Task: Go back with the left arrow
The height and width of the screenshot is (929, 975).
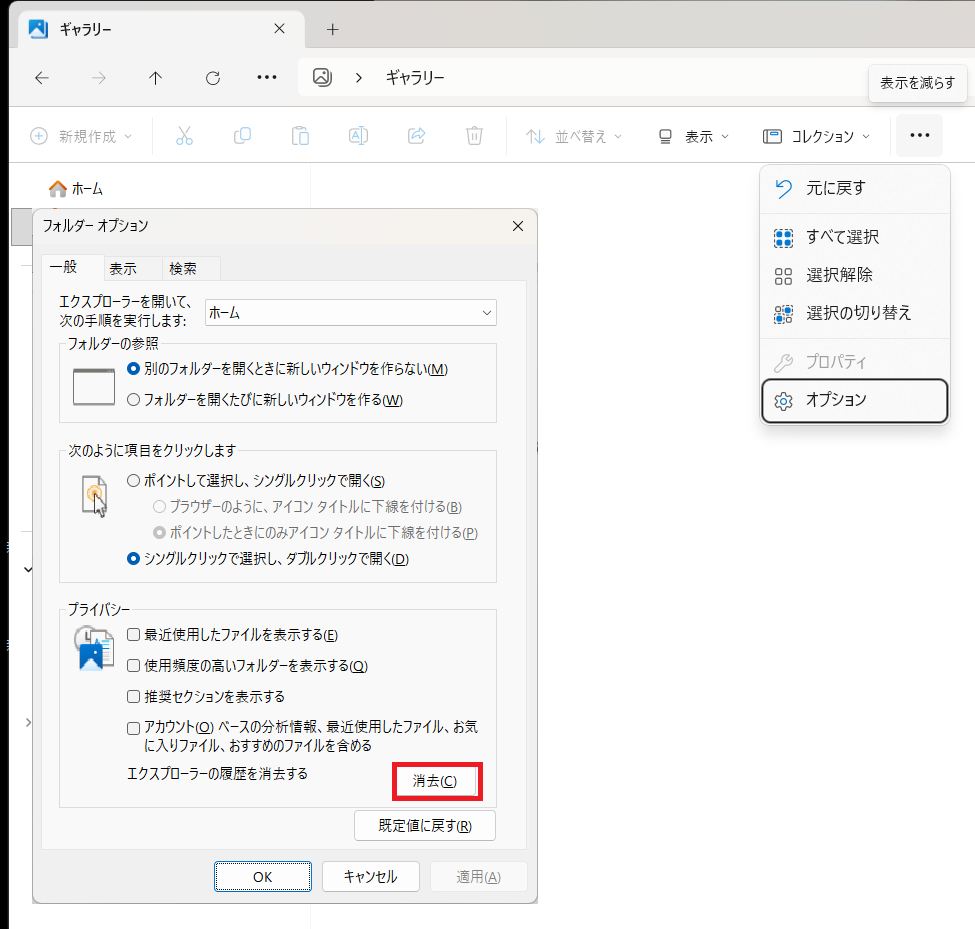Action: (42, 78)
